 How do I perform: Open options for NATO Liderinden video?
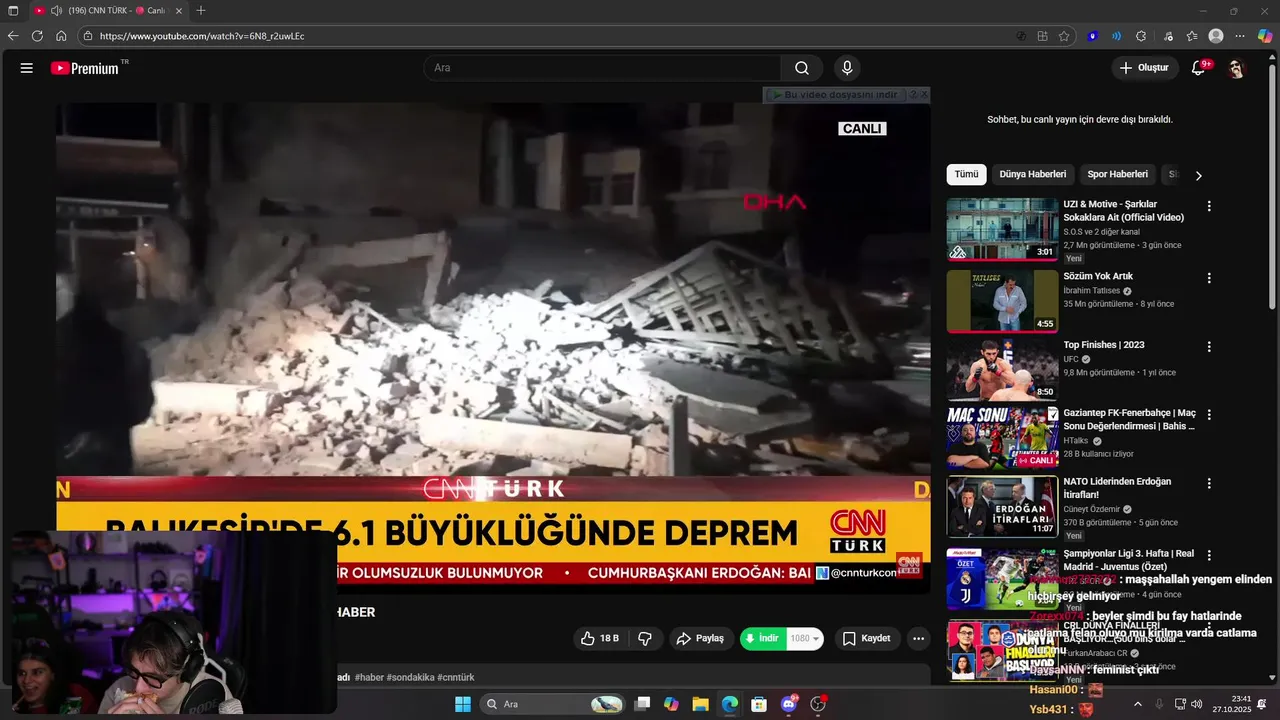click(1209, 483)
